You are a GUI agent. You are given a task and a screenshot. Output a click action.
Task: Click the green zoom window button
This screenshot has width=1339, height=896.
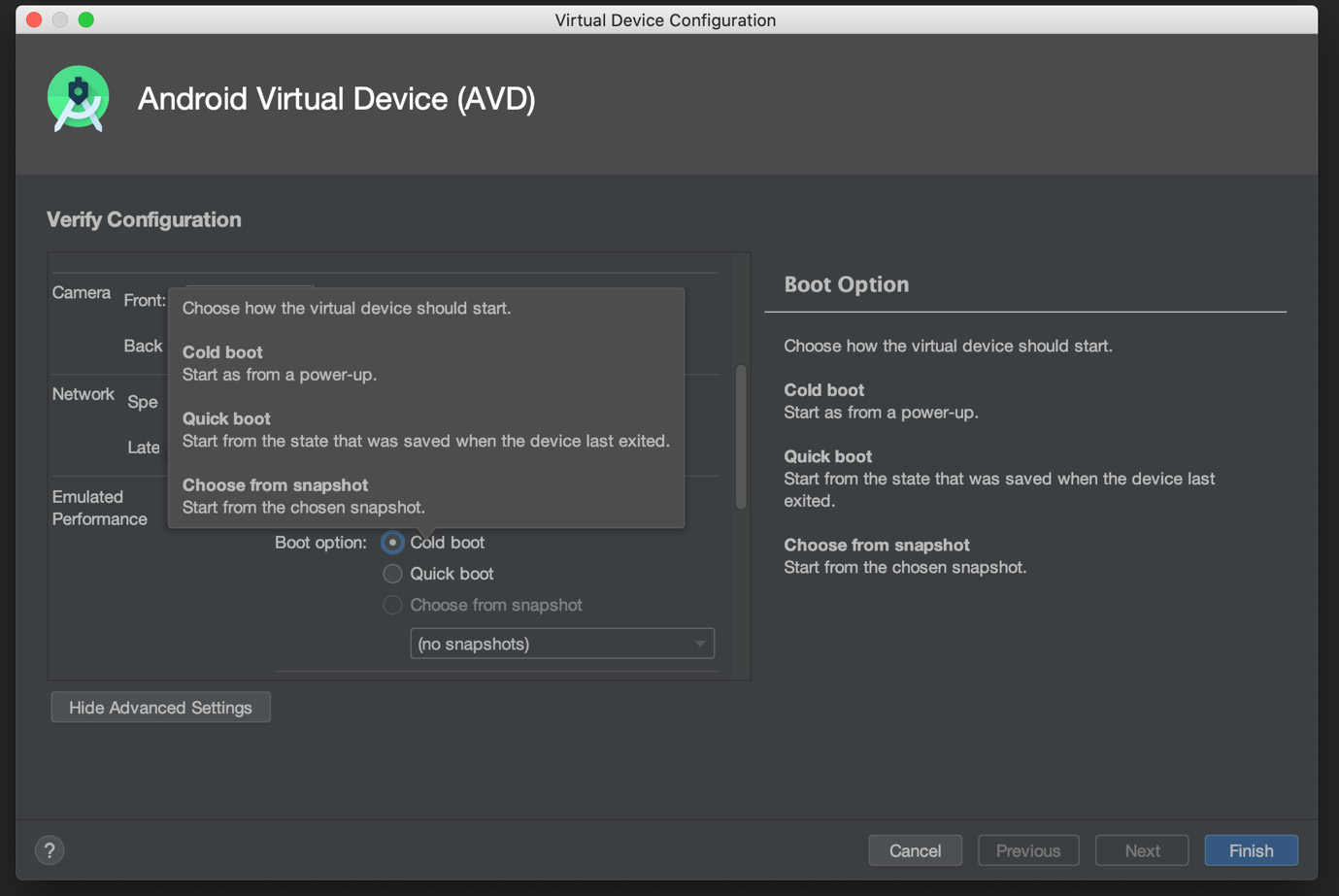86,19
